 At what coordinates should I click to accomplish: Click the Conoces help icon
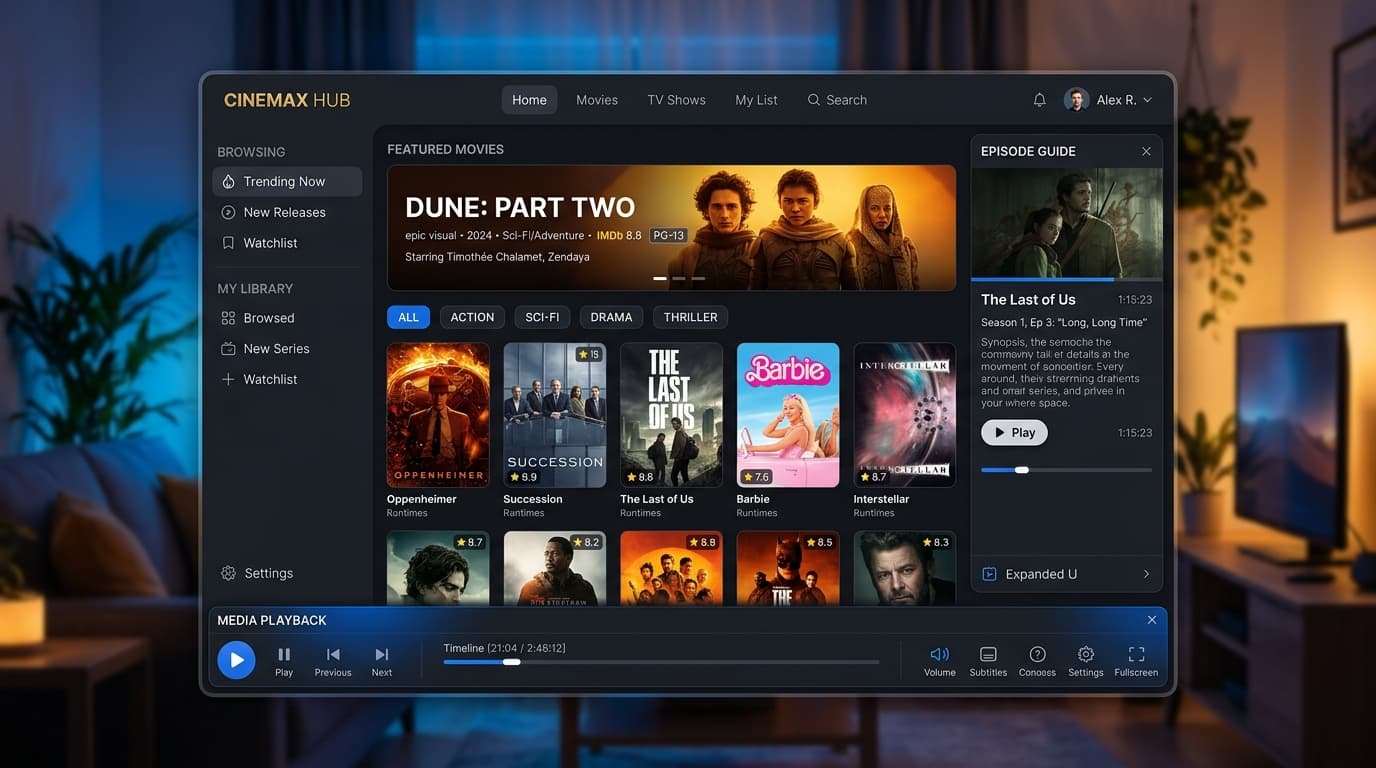(1037, 654)
